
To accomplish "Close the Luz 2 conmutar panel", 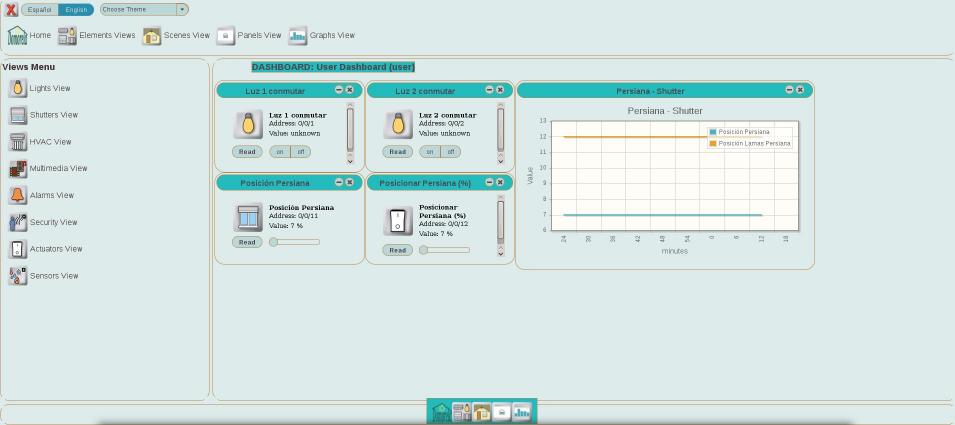I will tap(500, 90).
